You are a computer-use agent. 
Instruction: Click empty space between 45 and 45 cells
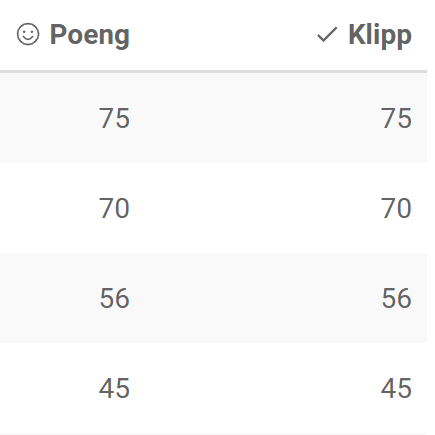255,388
